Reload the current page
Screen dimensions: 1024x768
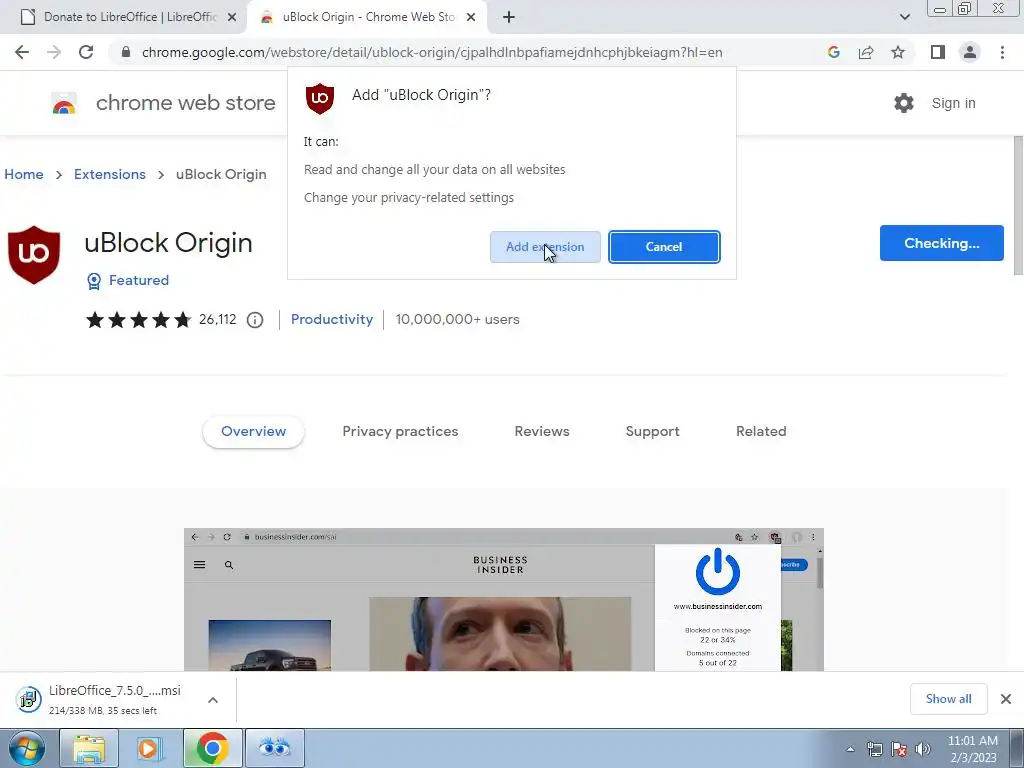tap(86, 52)
